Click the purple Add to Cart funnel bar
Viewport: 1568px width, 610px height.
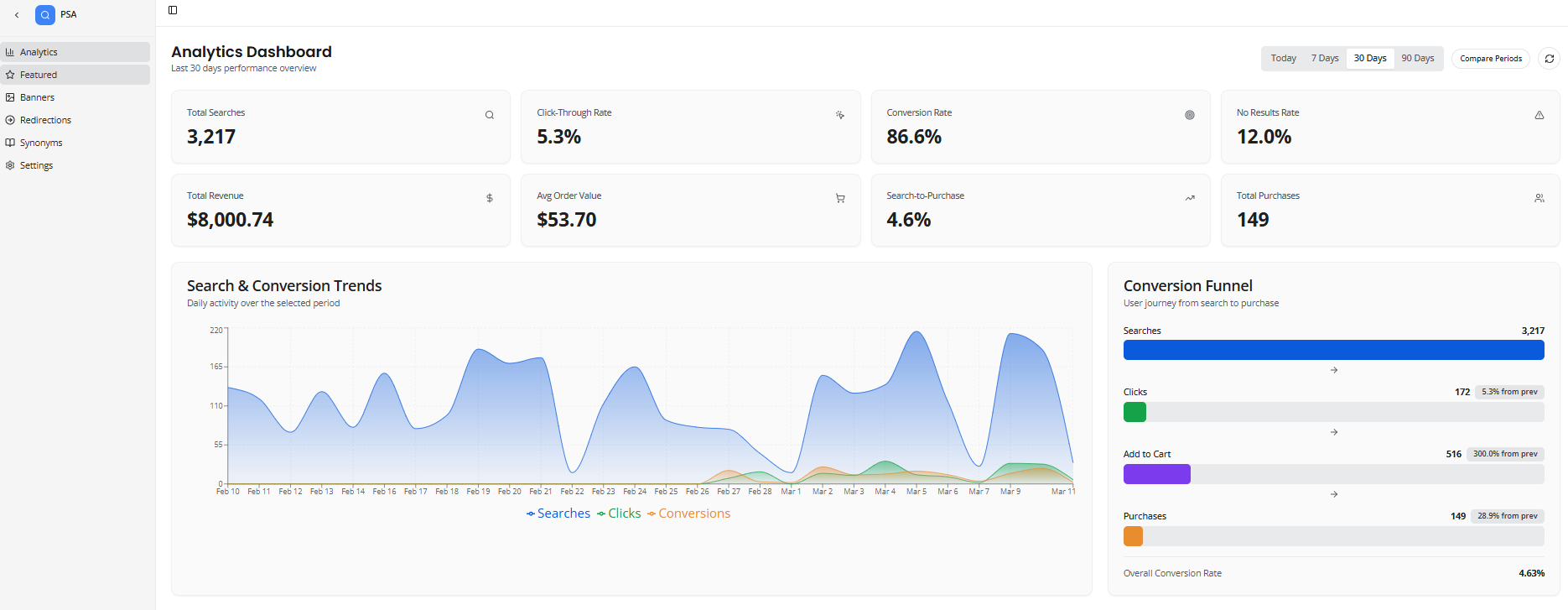[x=1156, y=474]
